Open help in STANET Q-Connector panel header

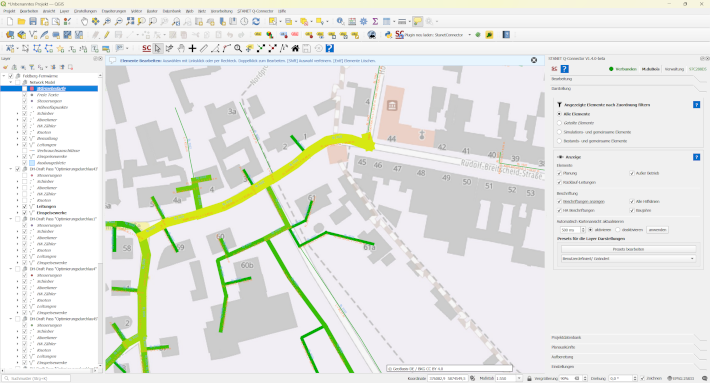[565, 69]
